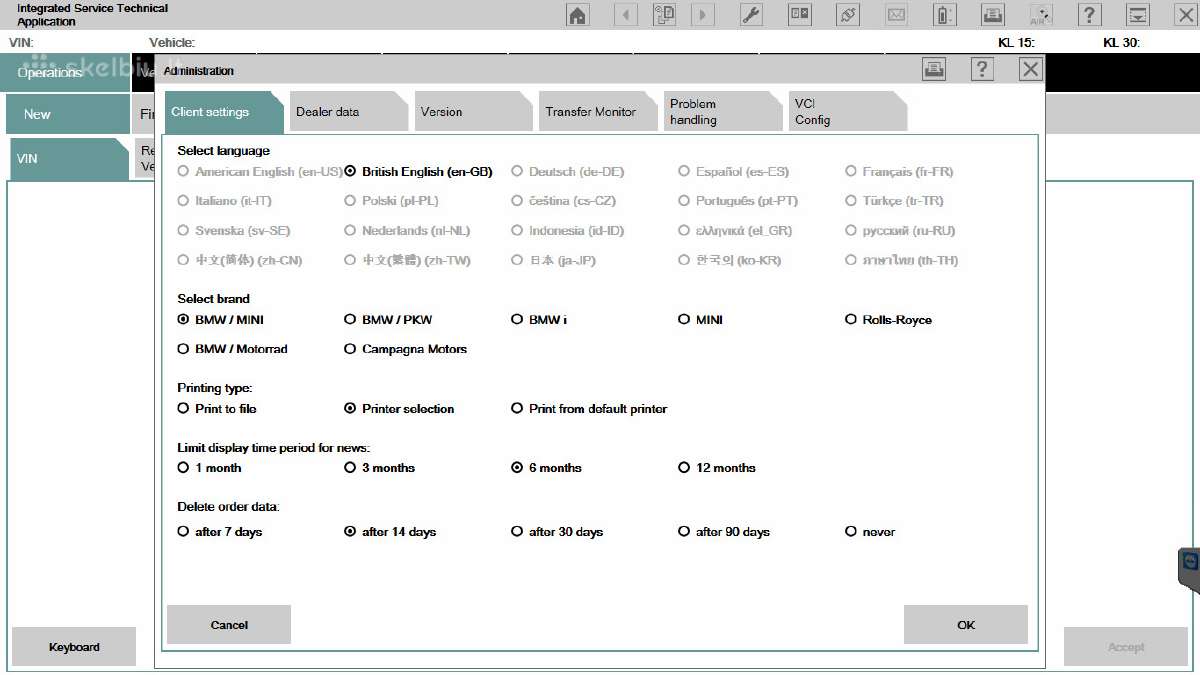Click the Cancel button
Image resolution: width=1200 pixels, height=675 pixels.
coord(229,625)
